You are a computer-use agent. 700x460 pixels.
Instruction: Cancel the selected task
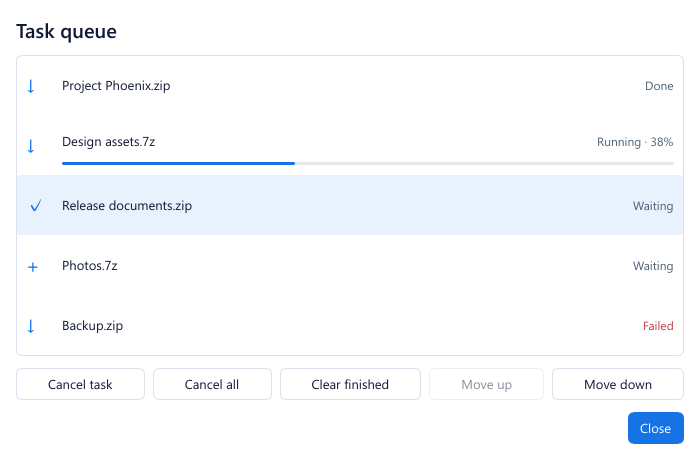[x=80, y=384]
